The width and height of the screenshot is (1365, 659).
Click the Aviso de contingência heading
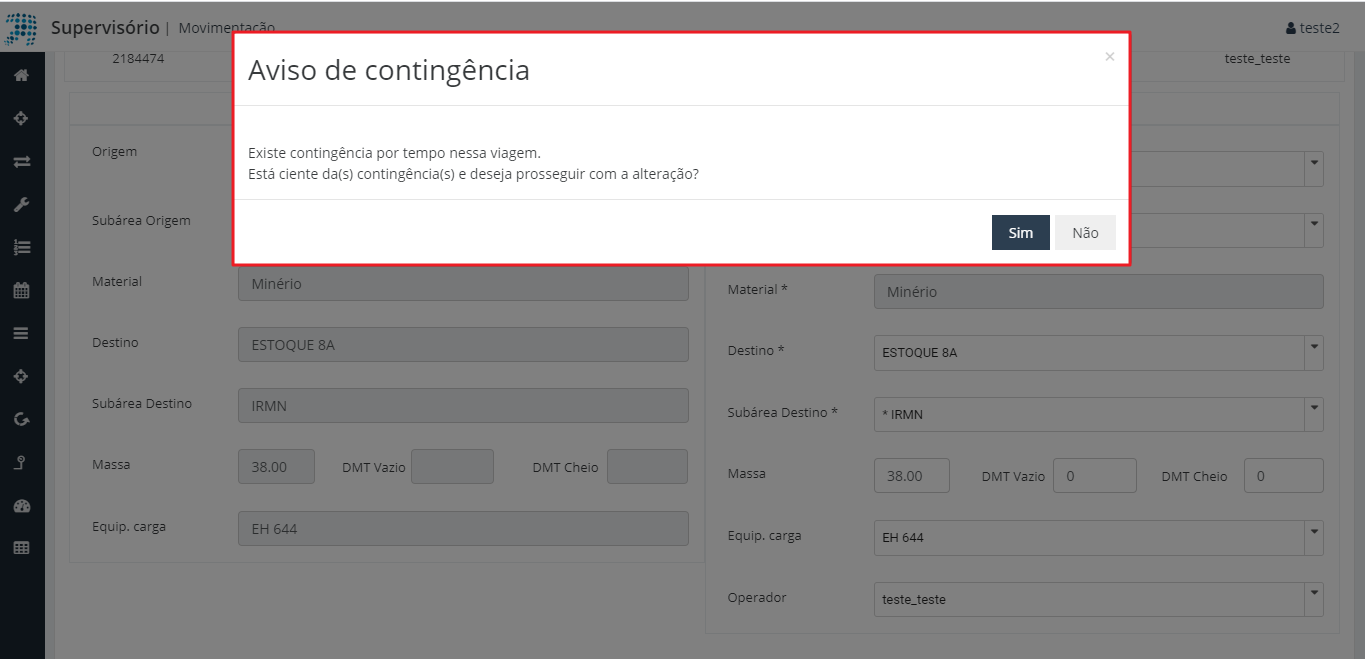point(389,70)
